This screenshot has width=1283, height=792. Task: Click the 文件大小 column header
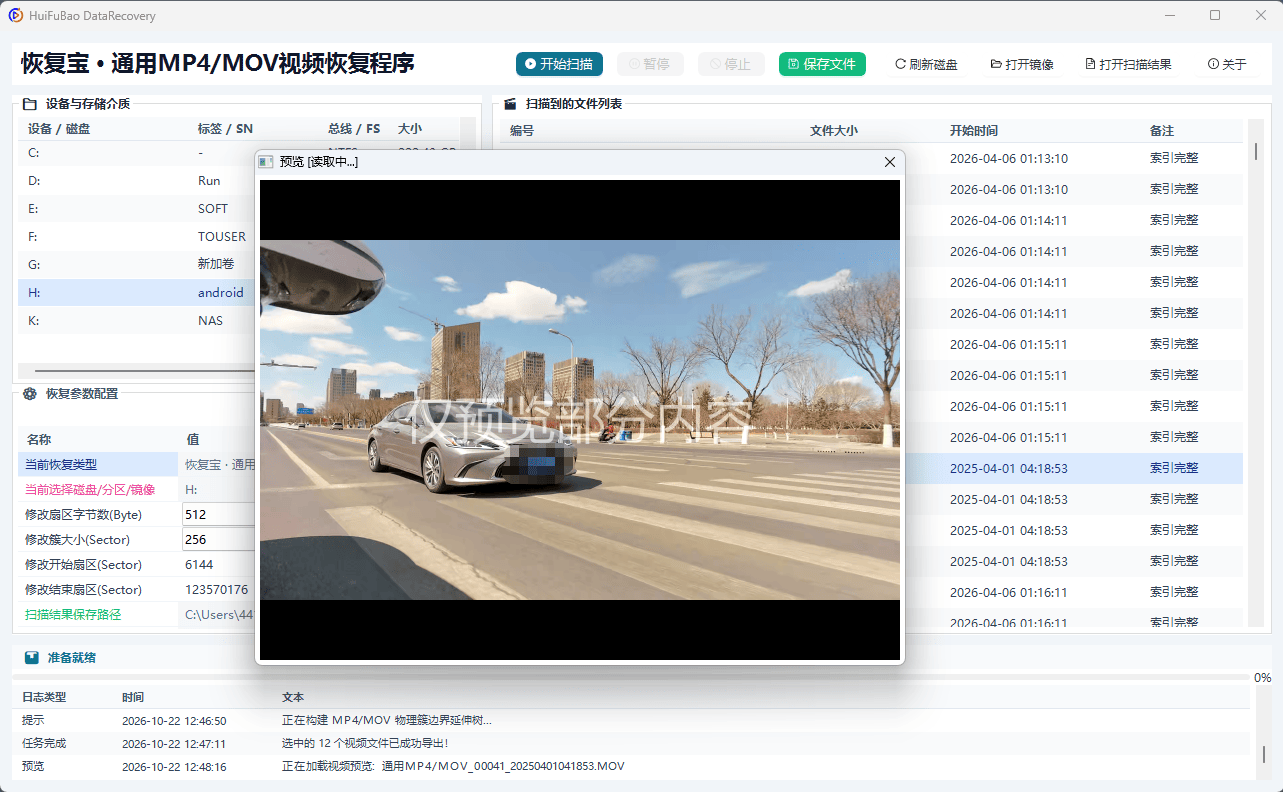834,131
